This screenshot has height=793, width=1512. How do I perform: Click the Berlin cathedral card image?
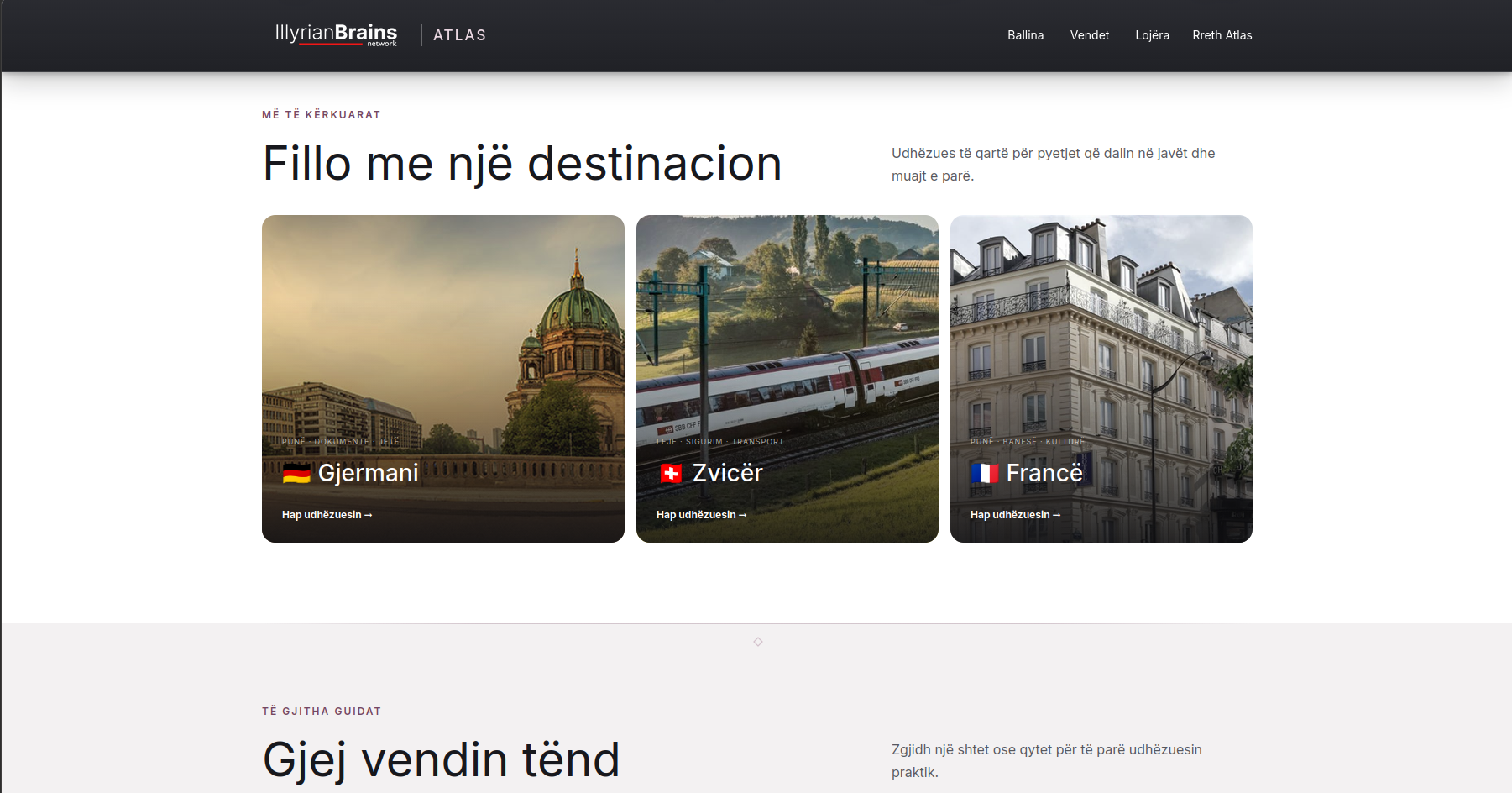[443, 336]
